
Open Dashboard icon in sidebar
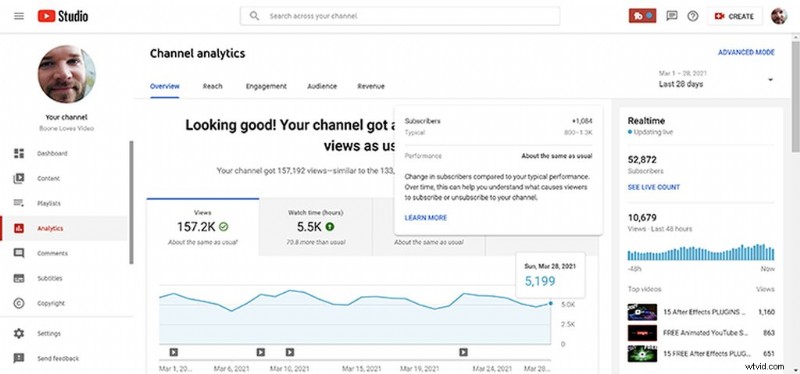click(x=19, y=154)
